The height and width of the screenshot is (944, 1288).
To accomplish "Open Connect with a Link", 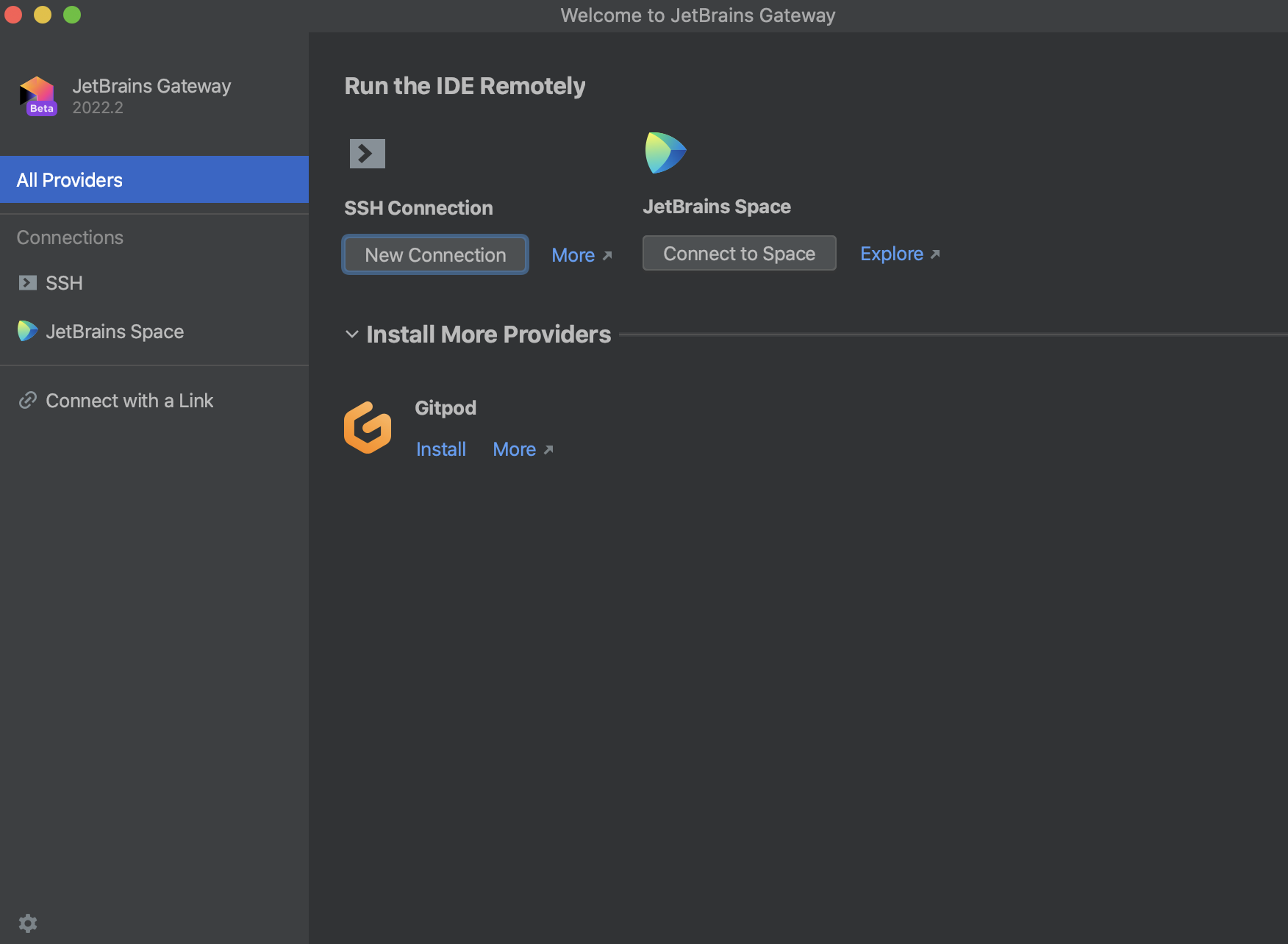I will (129, 401).
